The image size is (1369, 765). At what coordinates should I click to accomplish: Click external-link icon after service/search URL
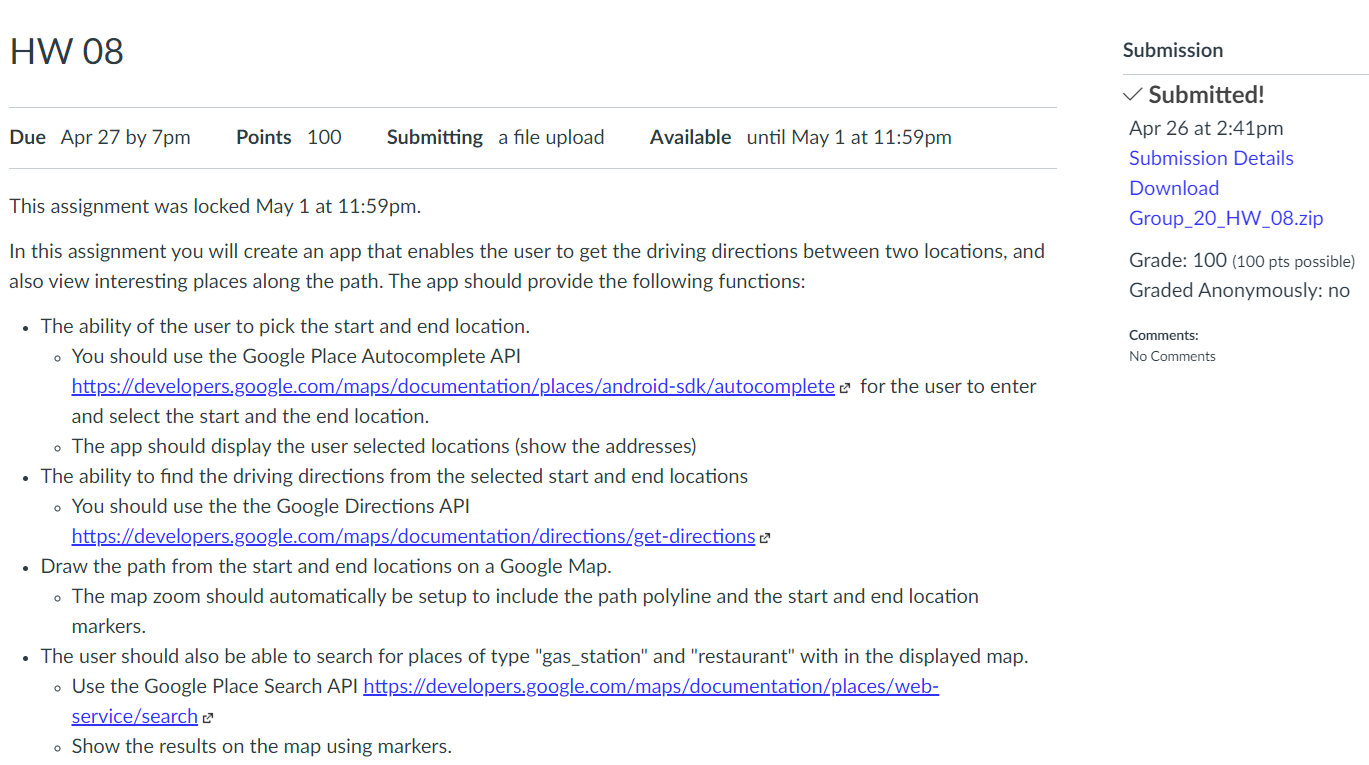(208, 718)
